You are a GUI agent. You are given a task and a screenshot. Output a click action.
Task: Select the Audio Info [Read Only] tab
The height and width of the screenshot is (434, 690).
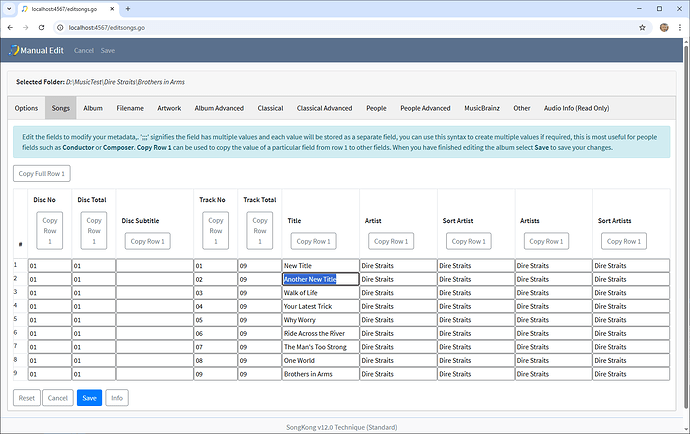click(575, 108)
